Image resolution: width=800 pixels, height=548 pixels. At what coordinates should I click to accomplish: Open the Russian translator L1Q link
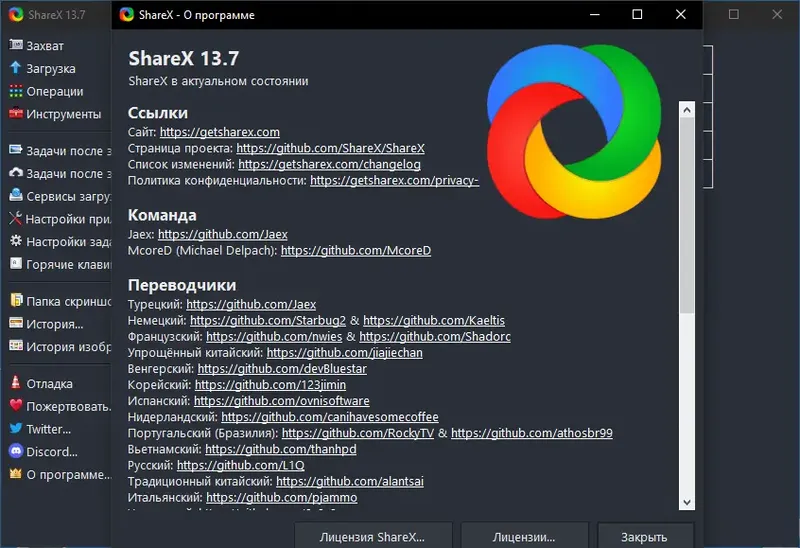point(240,465)
